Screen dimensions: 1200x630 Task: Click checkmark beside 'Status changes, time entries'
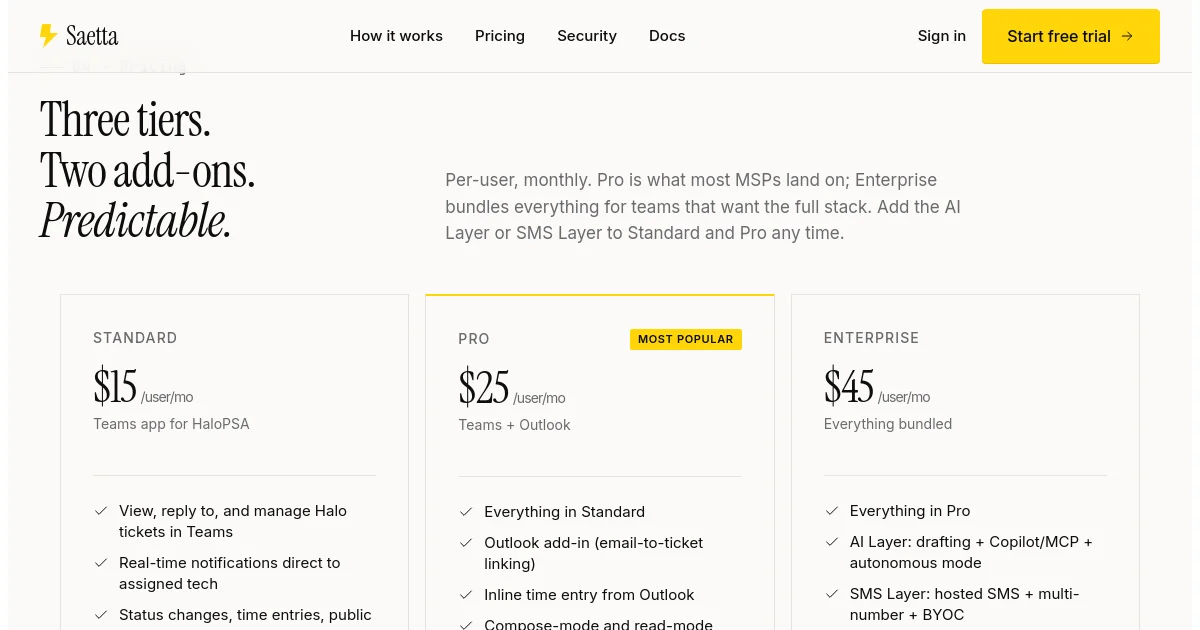[101, 615]
